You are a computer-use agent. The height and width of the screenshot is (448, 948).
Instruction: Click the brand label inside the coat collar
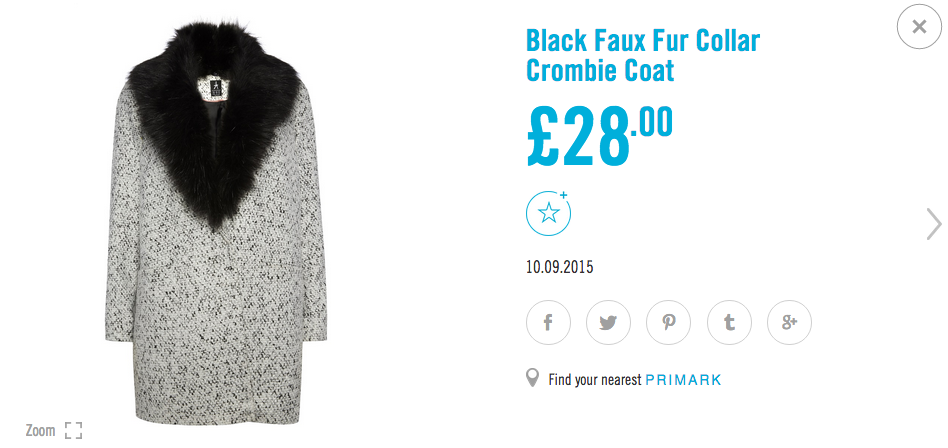[215, 89]
